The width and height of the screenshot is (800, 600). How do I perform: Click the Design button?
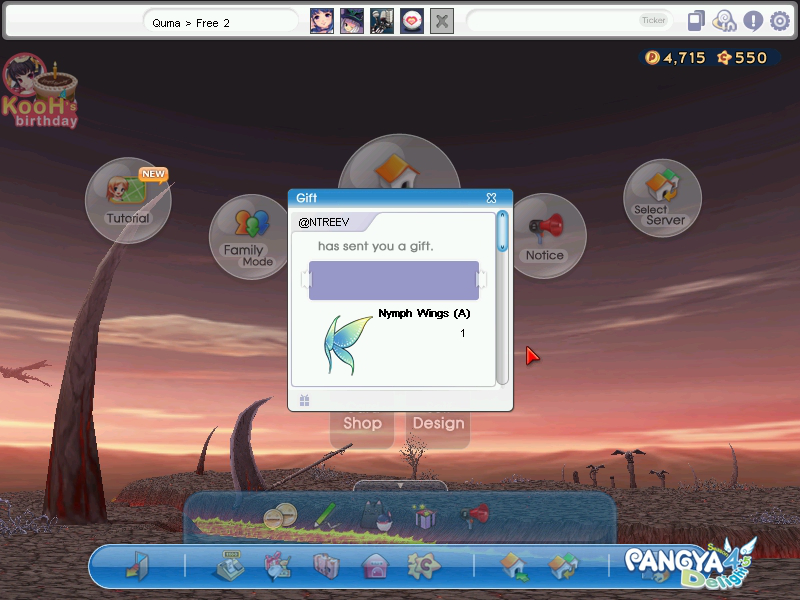pos(439,423)
